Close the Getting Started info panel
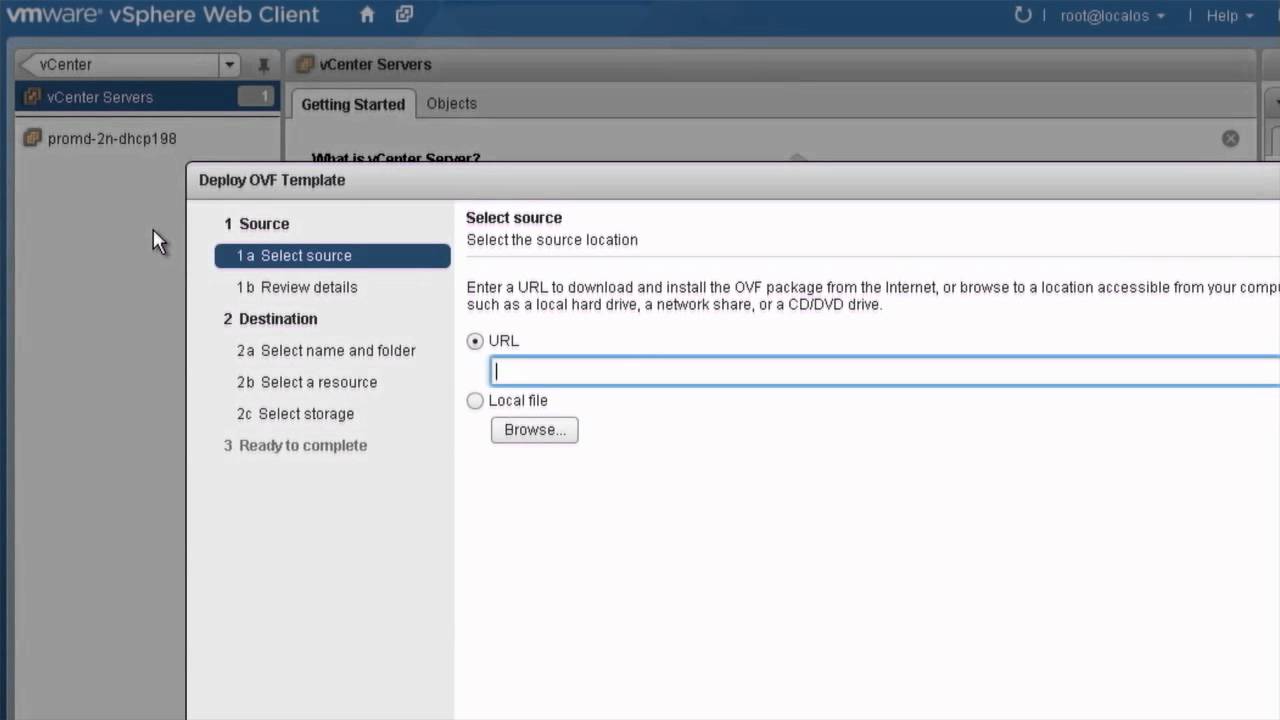Viewport: 1280px width, 720px height. 1230,138
